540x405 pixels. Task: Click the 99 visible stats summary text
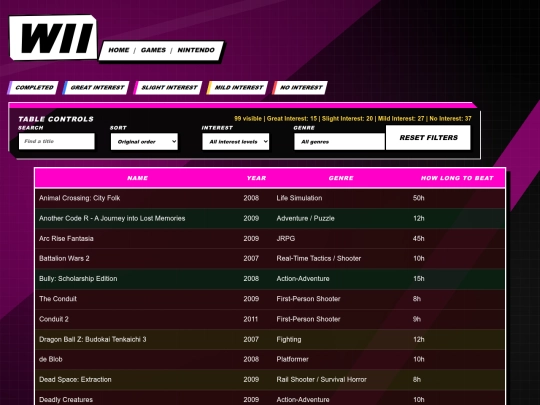pos(353,118)
